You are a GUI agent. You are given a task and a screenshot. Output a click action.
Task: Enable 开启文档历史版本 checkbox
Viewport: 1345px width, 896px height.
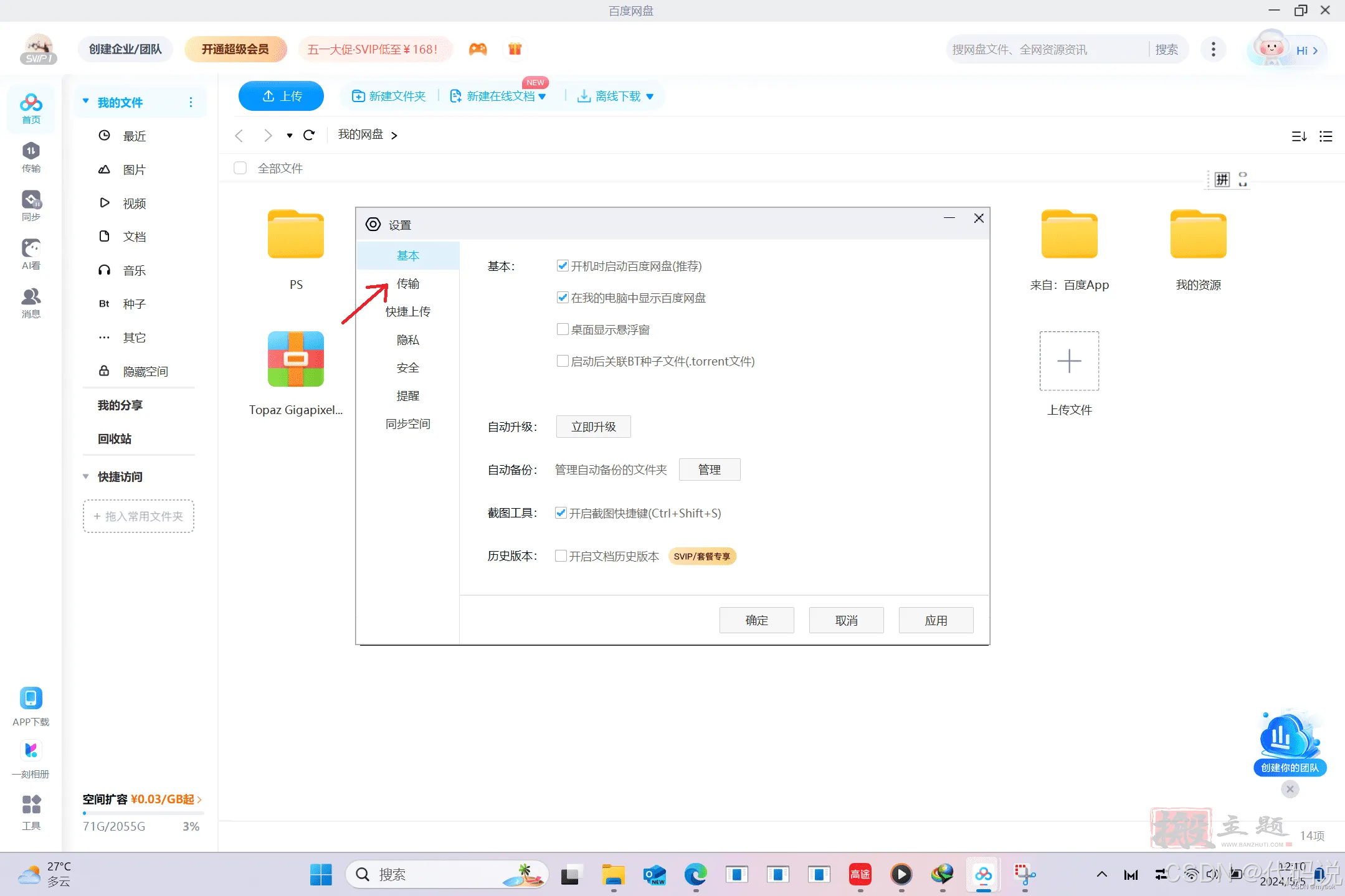[561, 556]
